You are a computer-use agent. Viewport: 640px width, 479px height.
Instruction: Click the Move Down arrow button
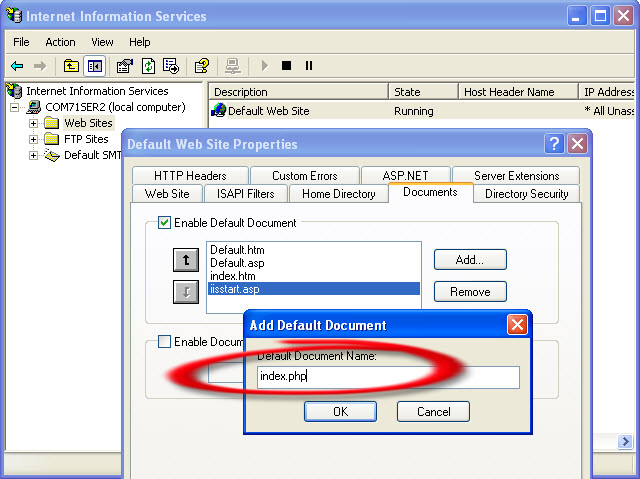(x=186, y=292)
